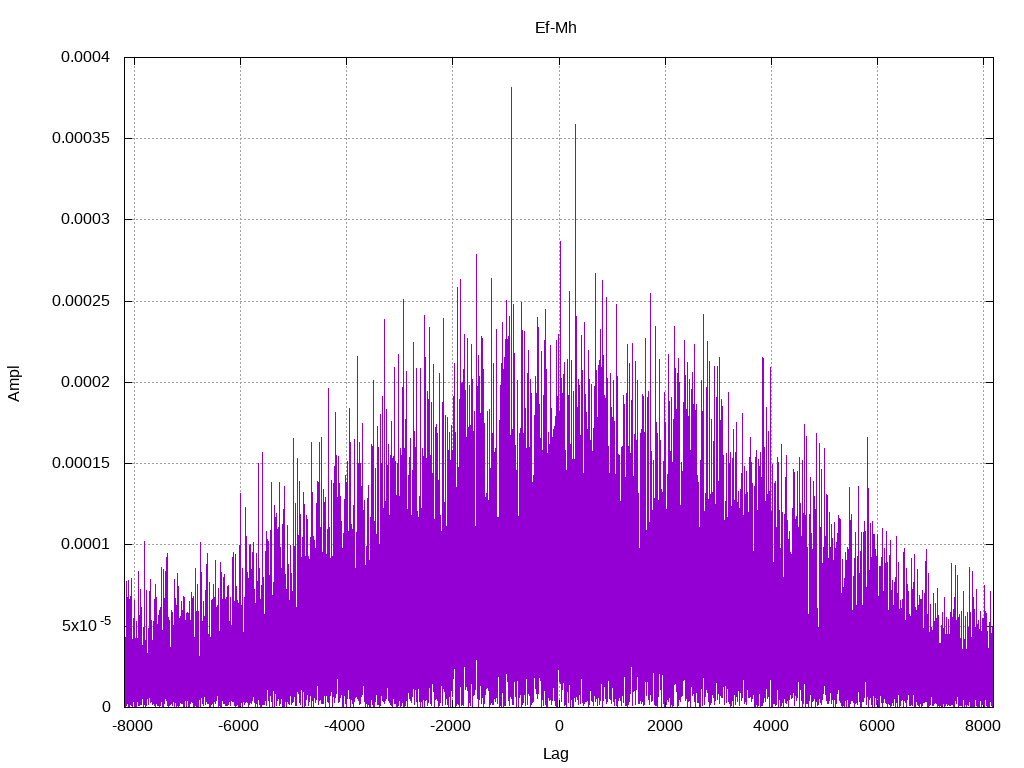The width and height of the screenshot is (1024, 768).
Task: Click the second-tallest peak tip near 0.00036
Action: point(575,125)
